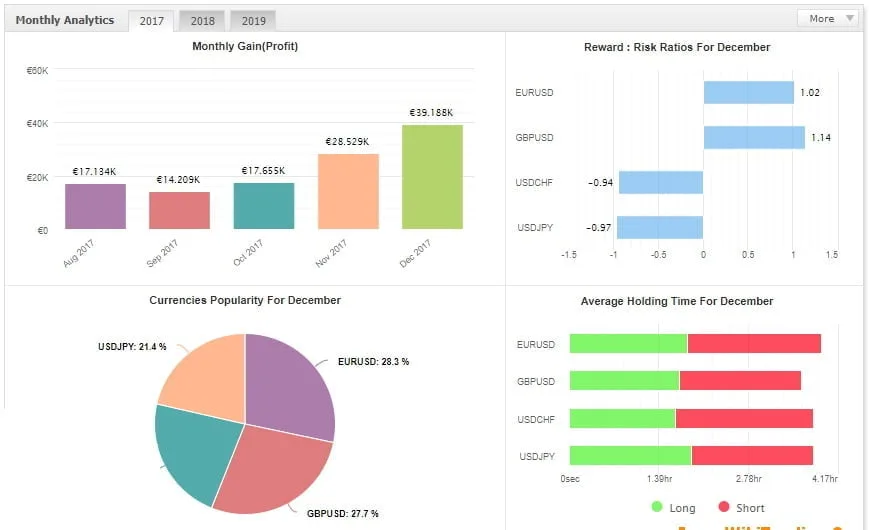This screenshot has width=869, height=530.
Task: Select the 2019 tab
Action: pos(253,21)
